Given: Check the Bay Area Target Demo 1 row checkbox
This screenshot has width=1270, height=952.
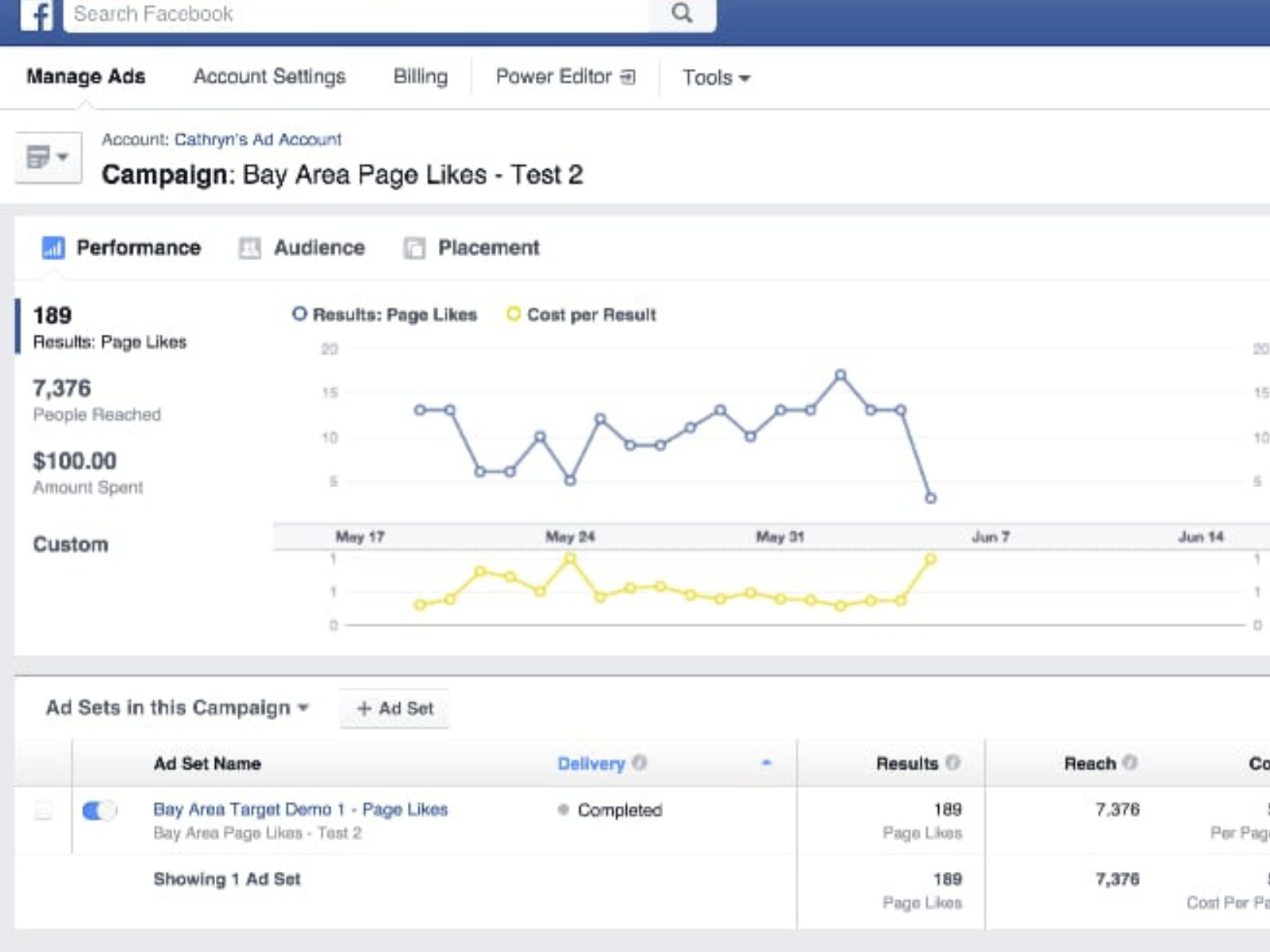Looking at the screenshot, I should [x=44, y=810].
